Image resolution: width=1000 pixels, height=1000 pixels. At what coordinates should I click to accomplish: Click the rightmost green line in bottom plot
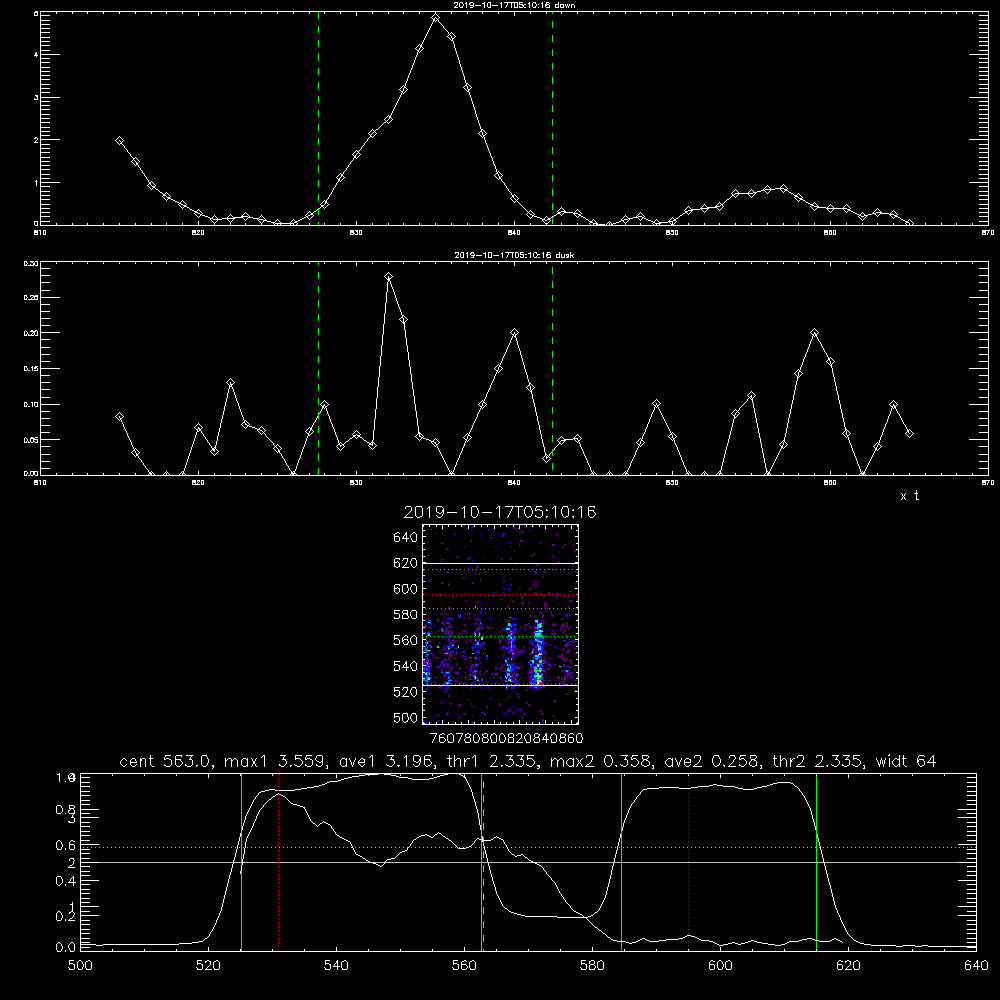click(816, 862)
